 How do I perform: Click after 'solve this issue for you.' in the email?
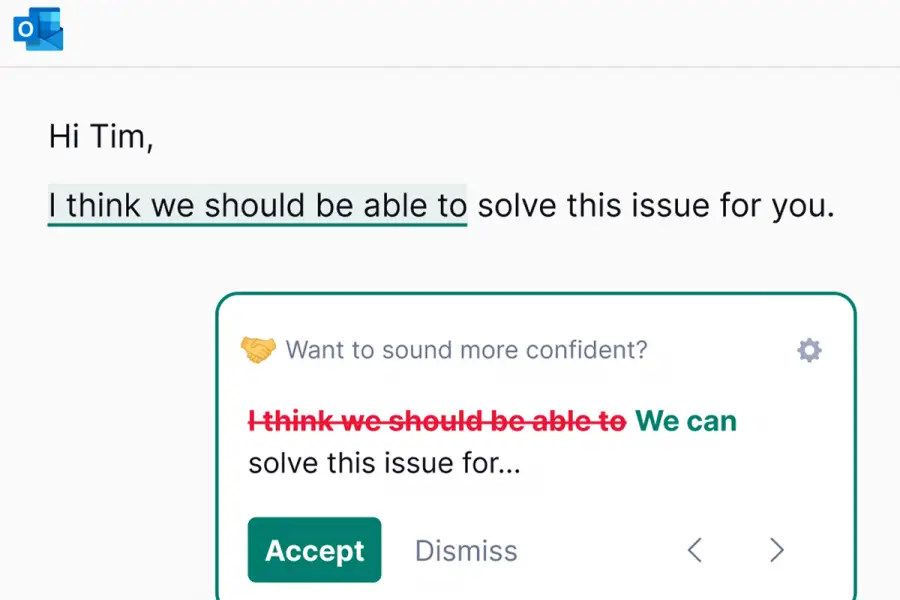[x=838, y=205]
